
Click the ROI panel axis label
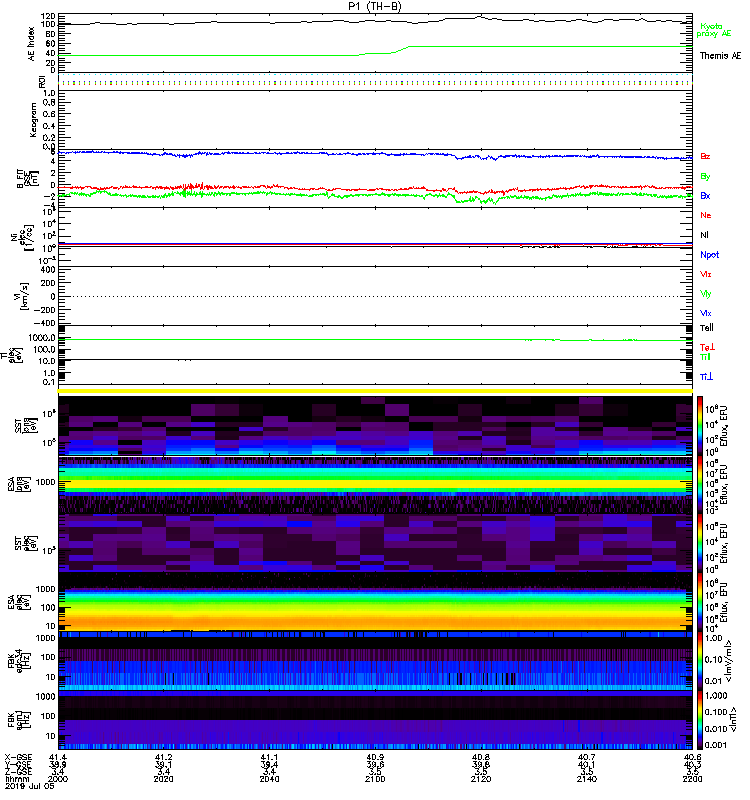(x=42, y=82)
